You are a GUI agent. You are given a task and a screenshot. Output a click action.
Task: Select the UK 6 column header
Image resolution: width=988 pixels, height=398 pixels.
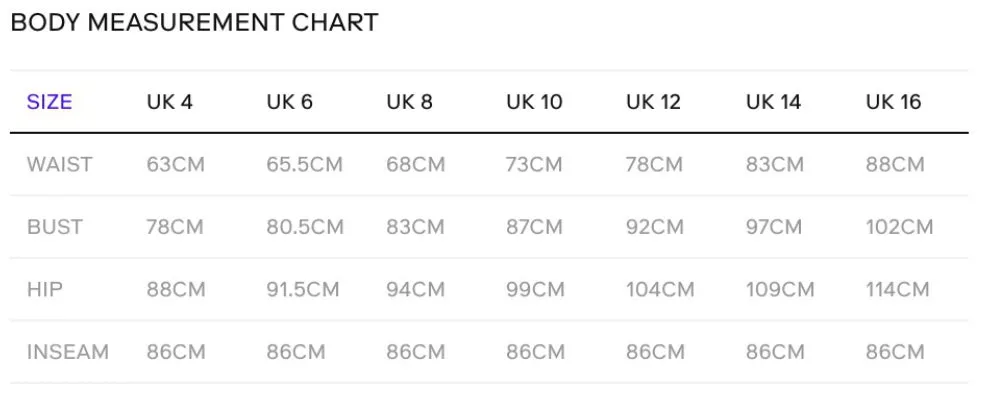coord(289,101)
